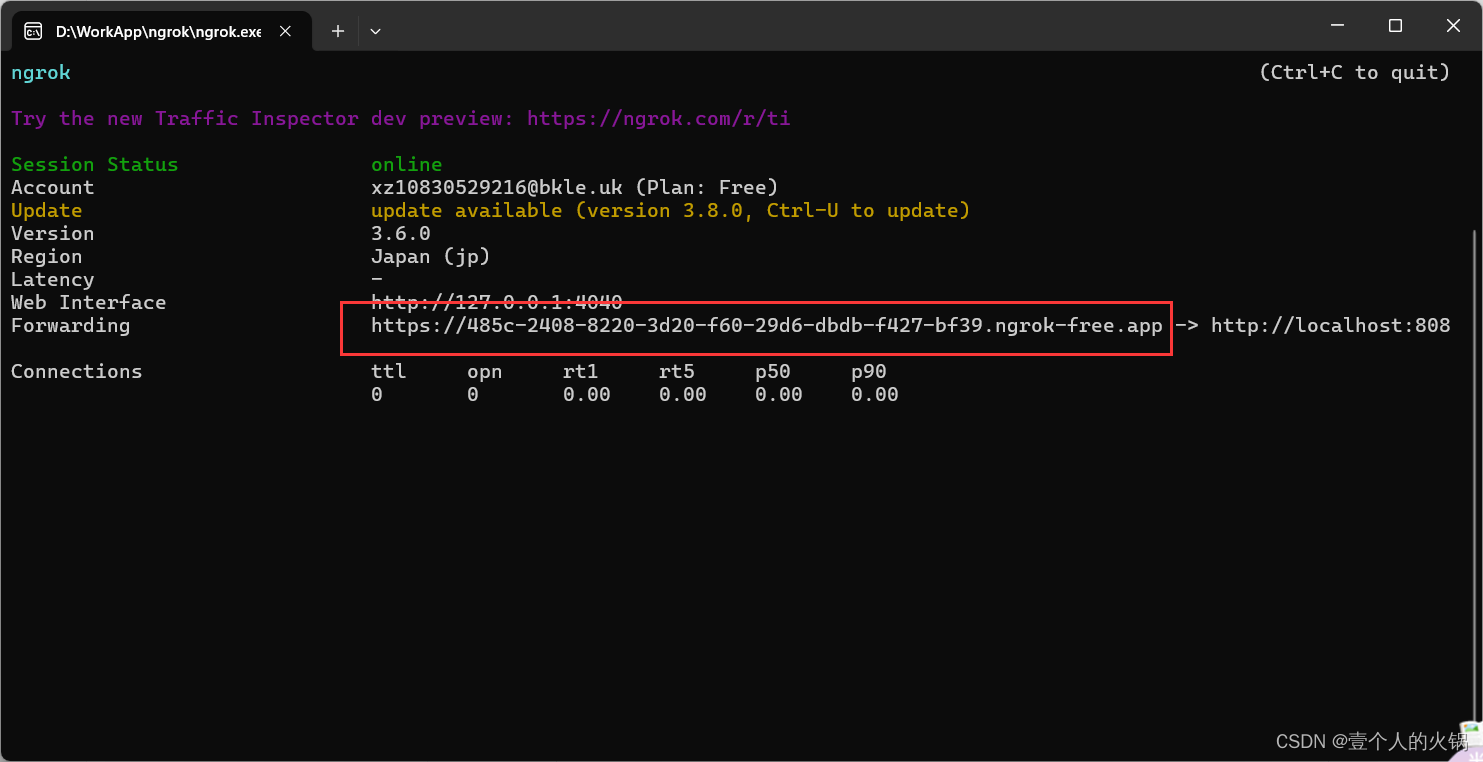Open the 127.0.0.1:4040 web interface URL

[496, 302]
